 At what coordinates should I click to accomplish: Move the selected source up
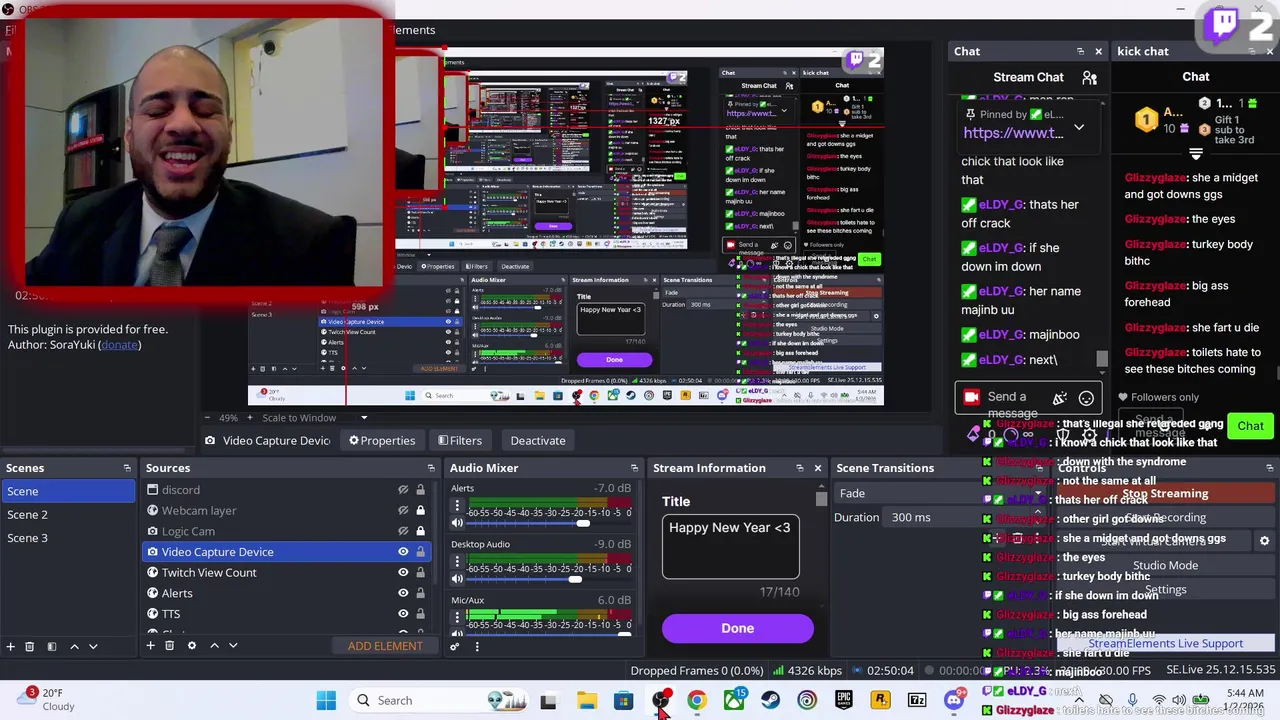214,645
